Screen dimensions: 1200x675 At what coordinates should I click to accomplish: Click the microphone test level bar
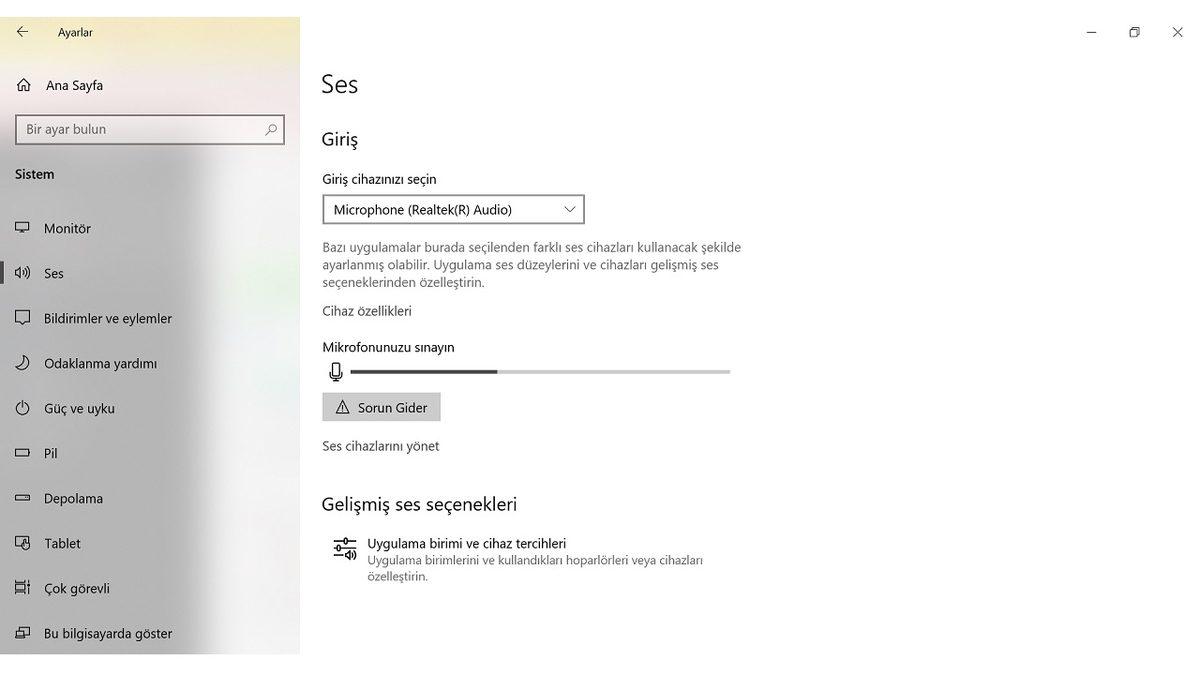click(540, 372)
